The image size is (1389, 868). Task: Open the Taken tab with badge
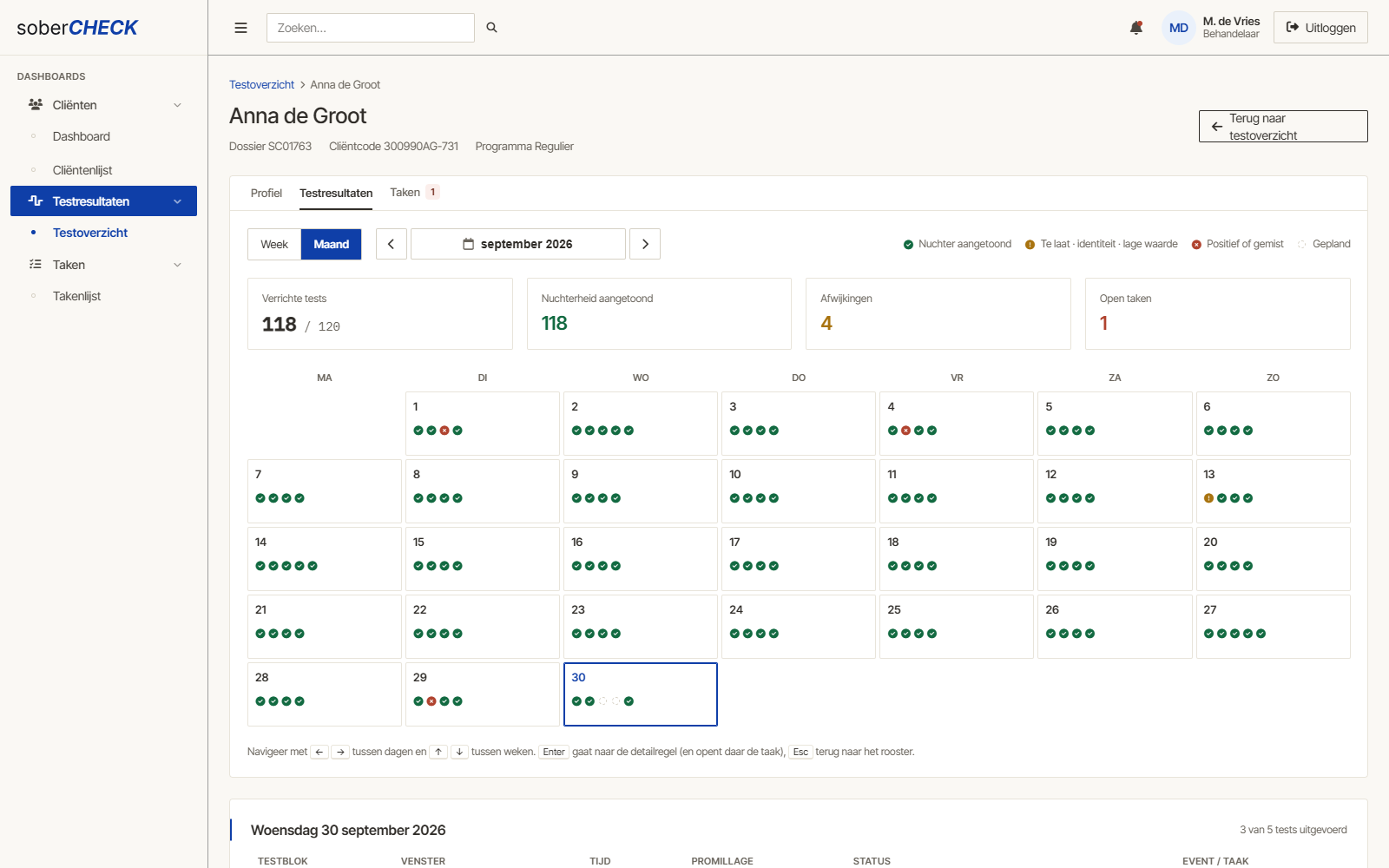click(414, 192)
